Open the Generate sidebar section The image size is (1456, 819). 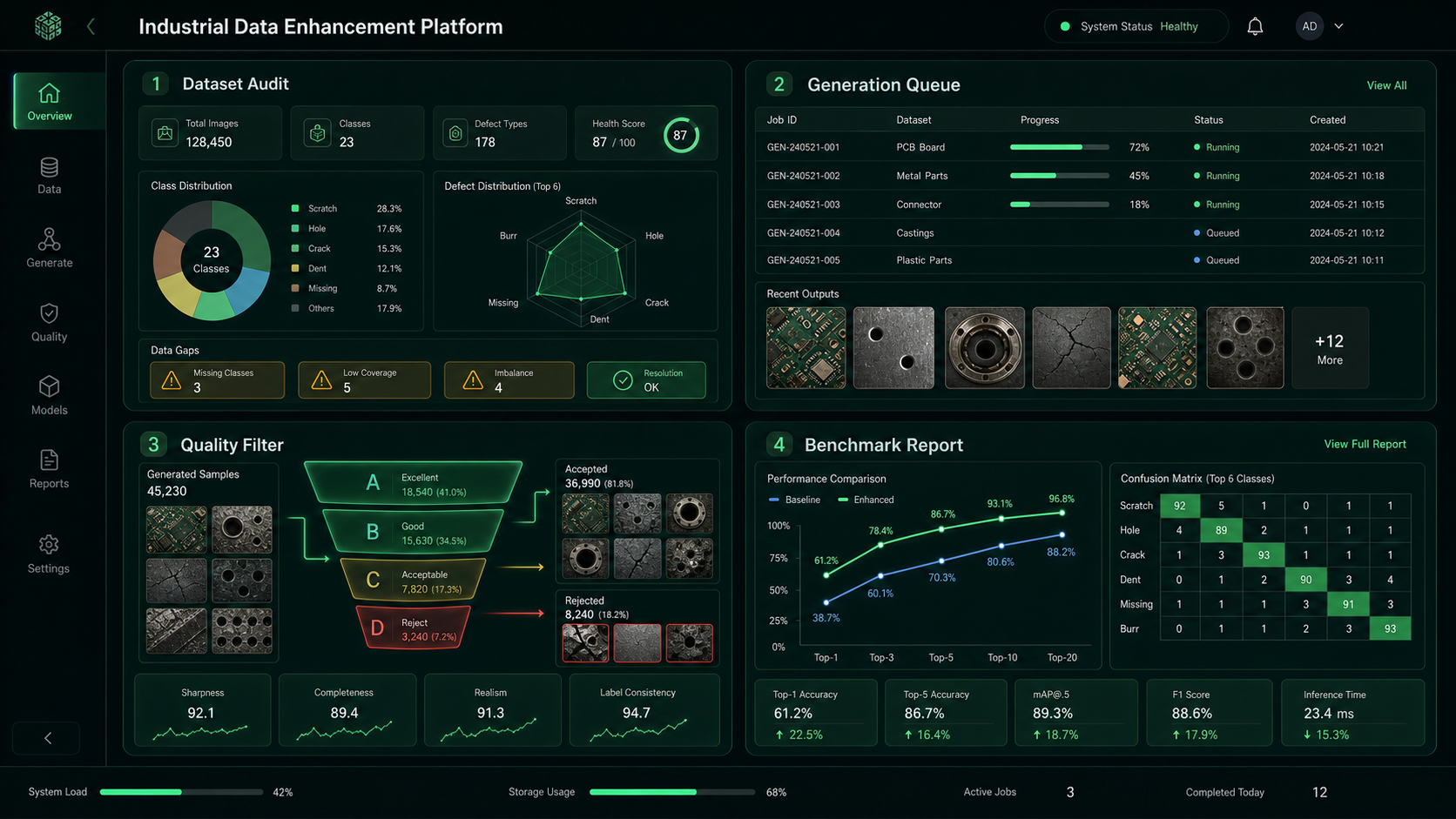coord(50,249)
